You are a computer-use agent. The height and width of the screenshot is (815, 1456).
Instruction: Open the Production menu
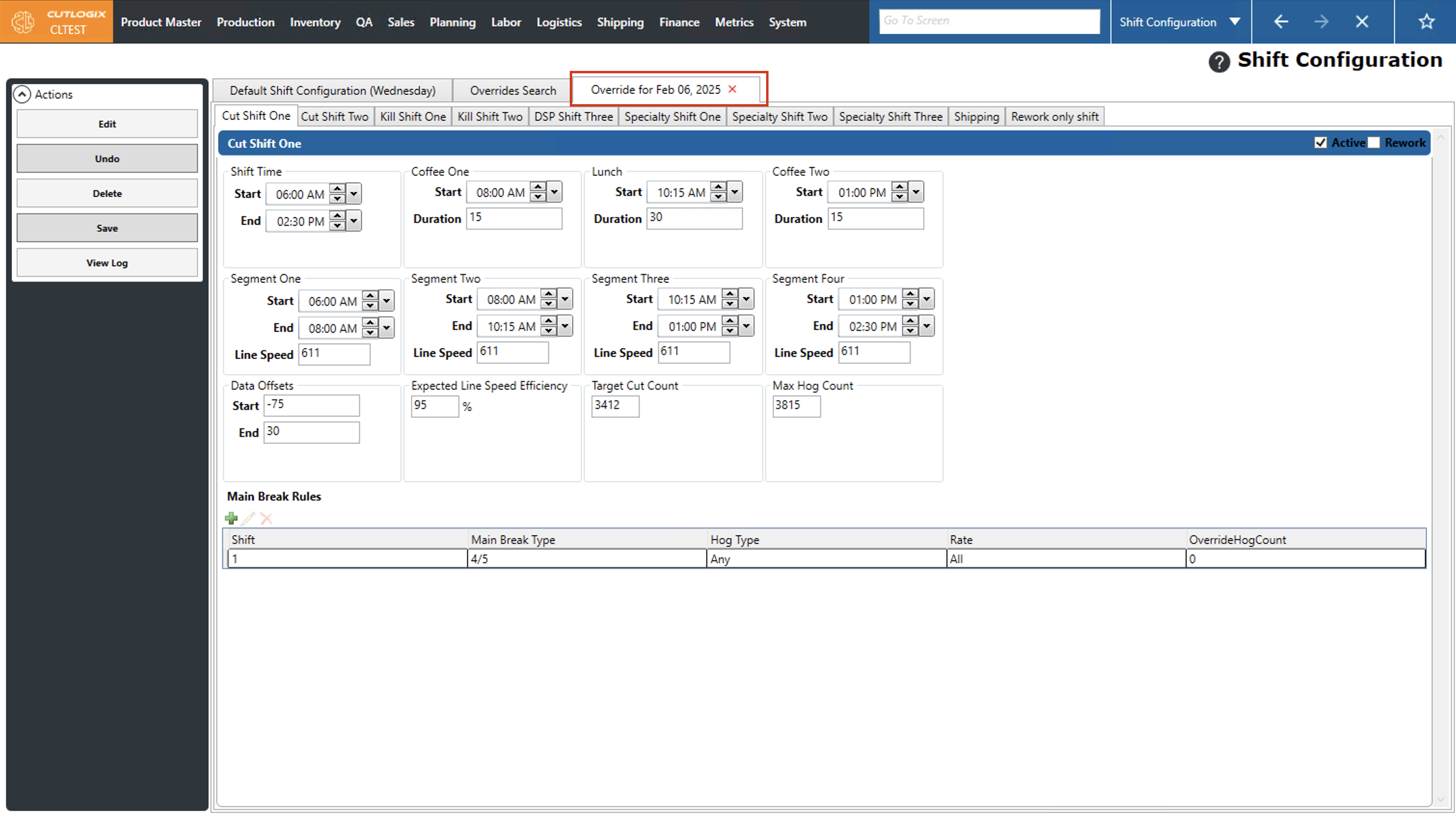coord(245,22)
